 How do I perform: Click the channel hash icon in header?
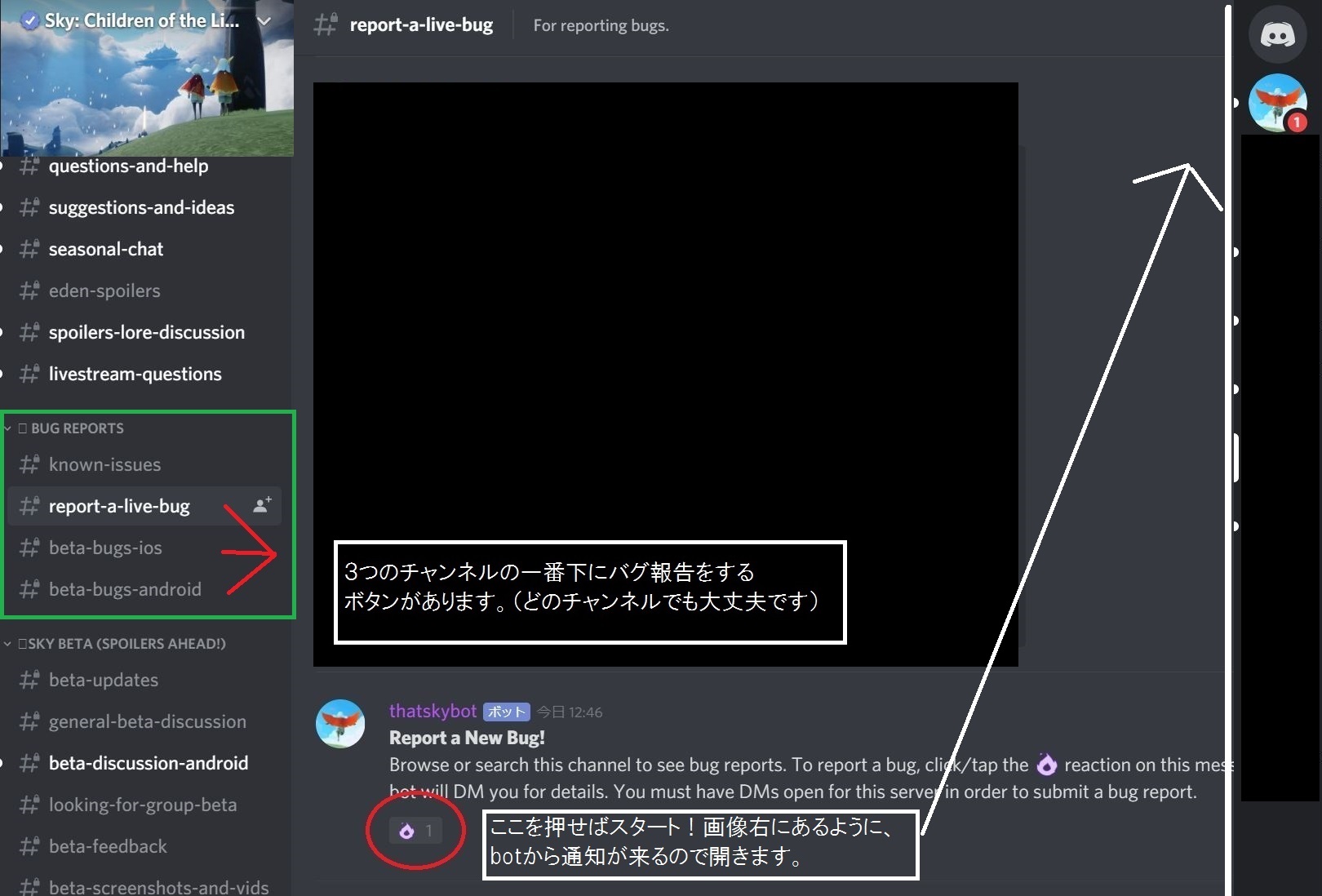point(326,24)
